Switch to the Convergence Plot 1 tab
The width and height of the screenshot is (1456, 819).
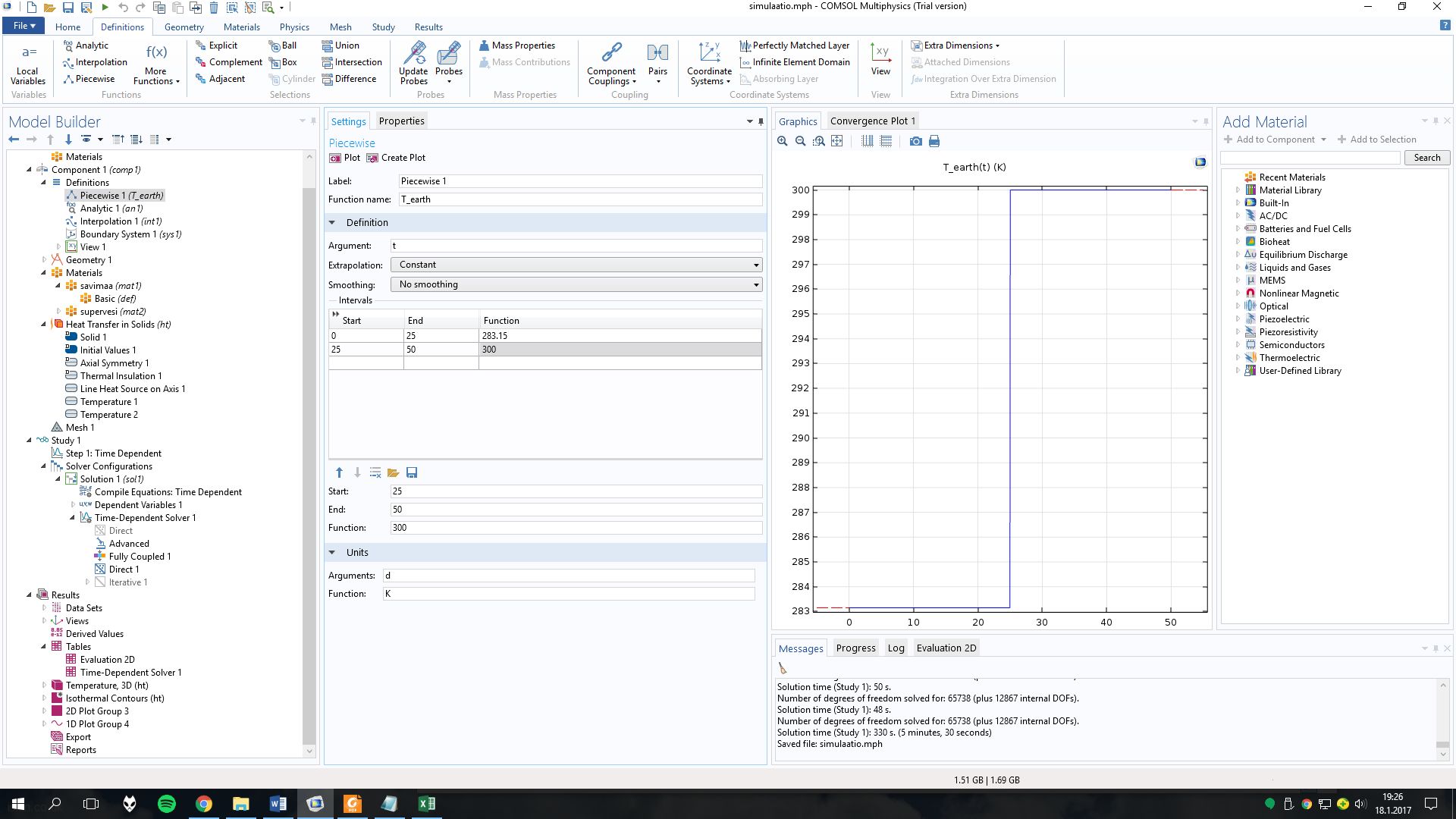(x=872, y=121)
